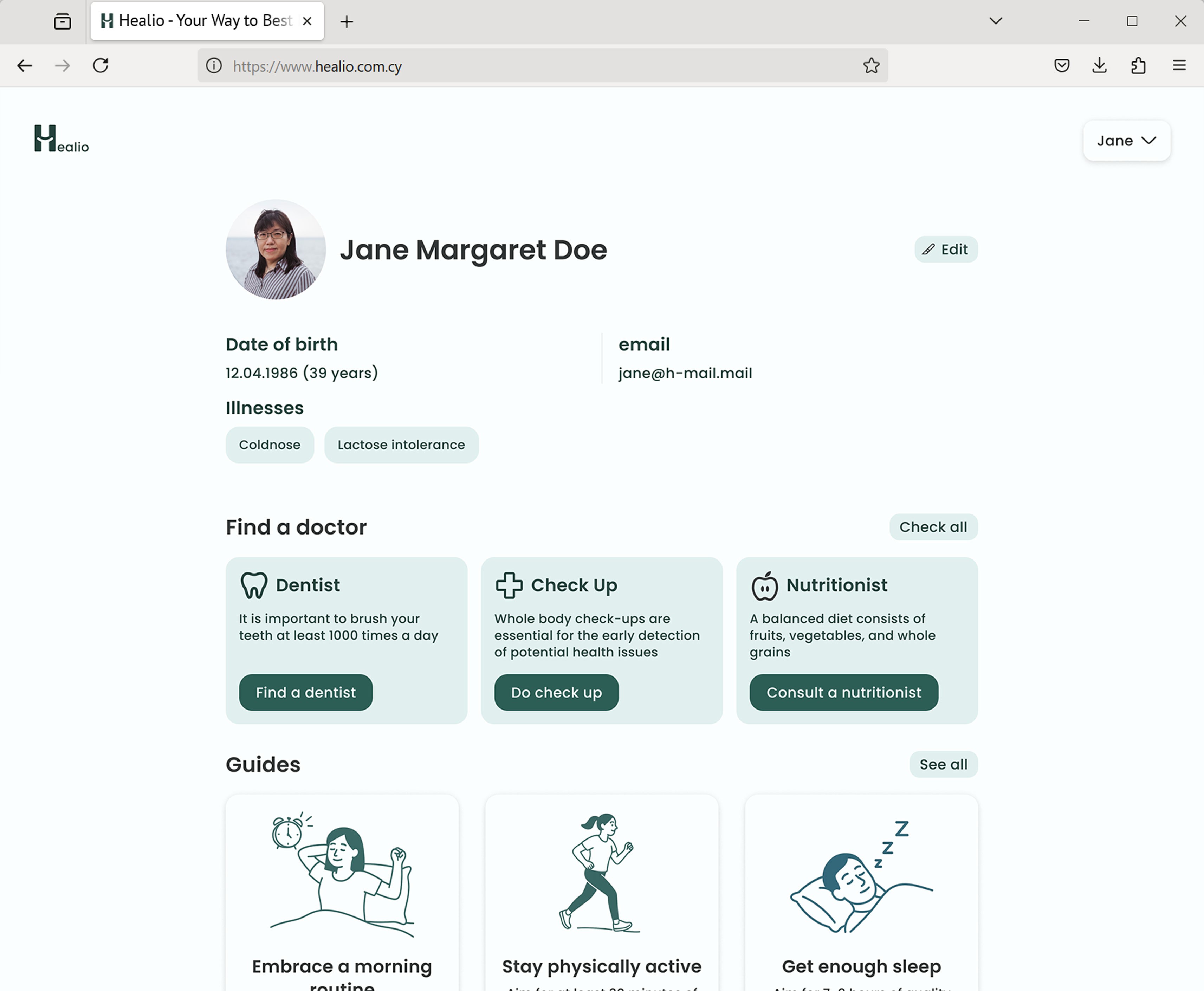Image resolution: width=1204 pixels, height=991 pixels.
Task: Click the reload page icon
Action: (101, 66)
